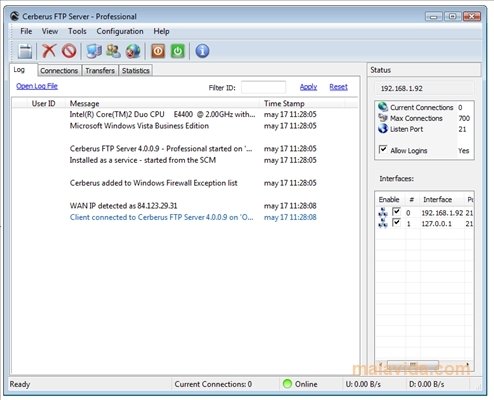This screenshot has width=494, height=400.
Task: Click the Interfaces list horizontal scrollbar
Action: [x=424, y=364]
